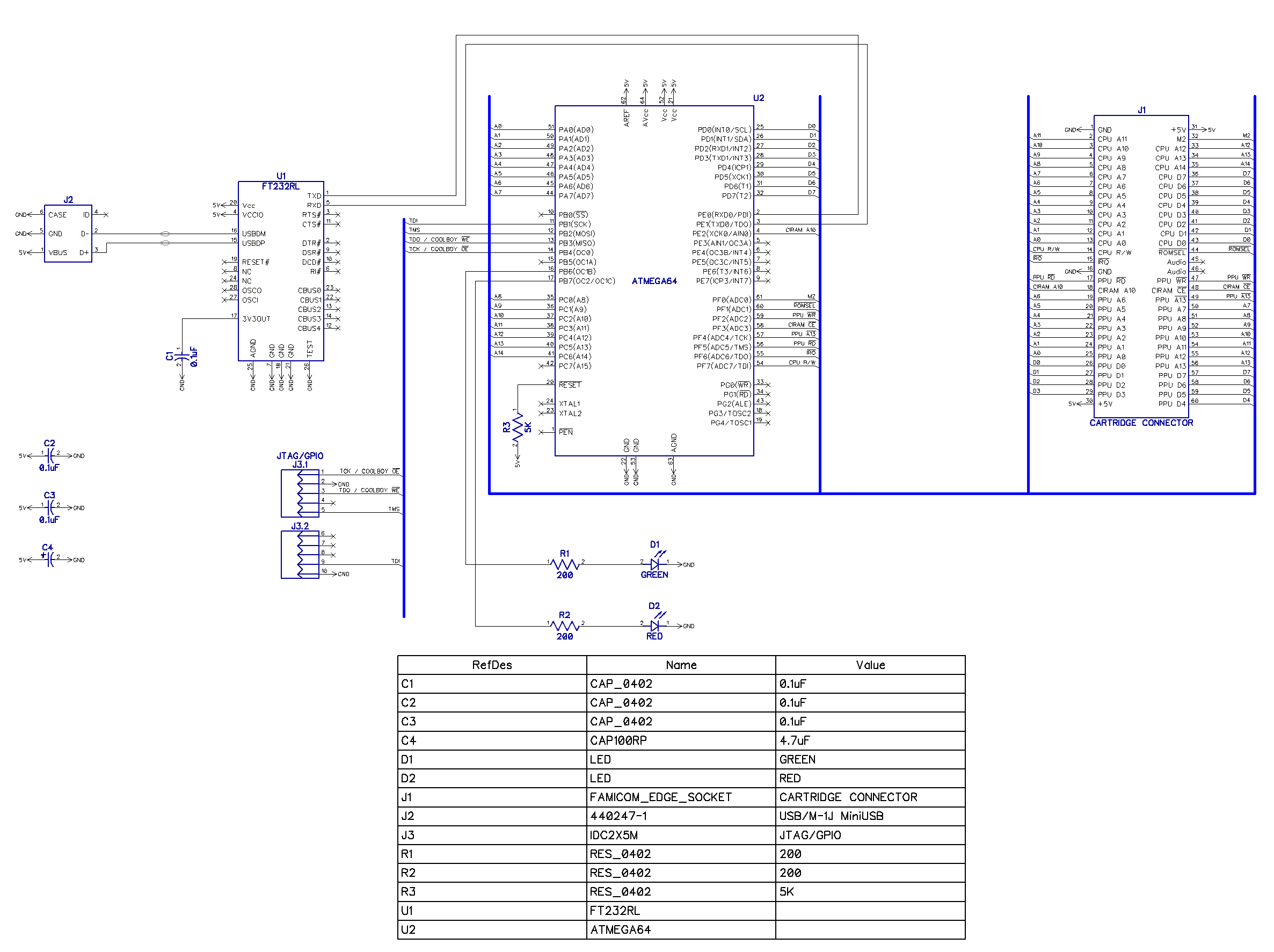Screen dimensions: 1274x952
Task: Click the 3V3OUT pin label on U1
Action: (256, 319)
